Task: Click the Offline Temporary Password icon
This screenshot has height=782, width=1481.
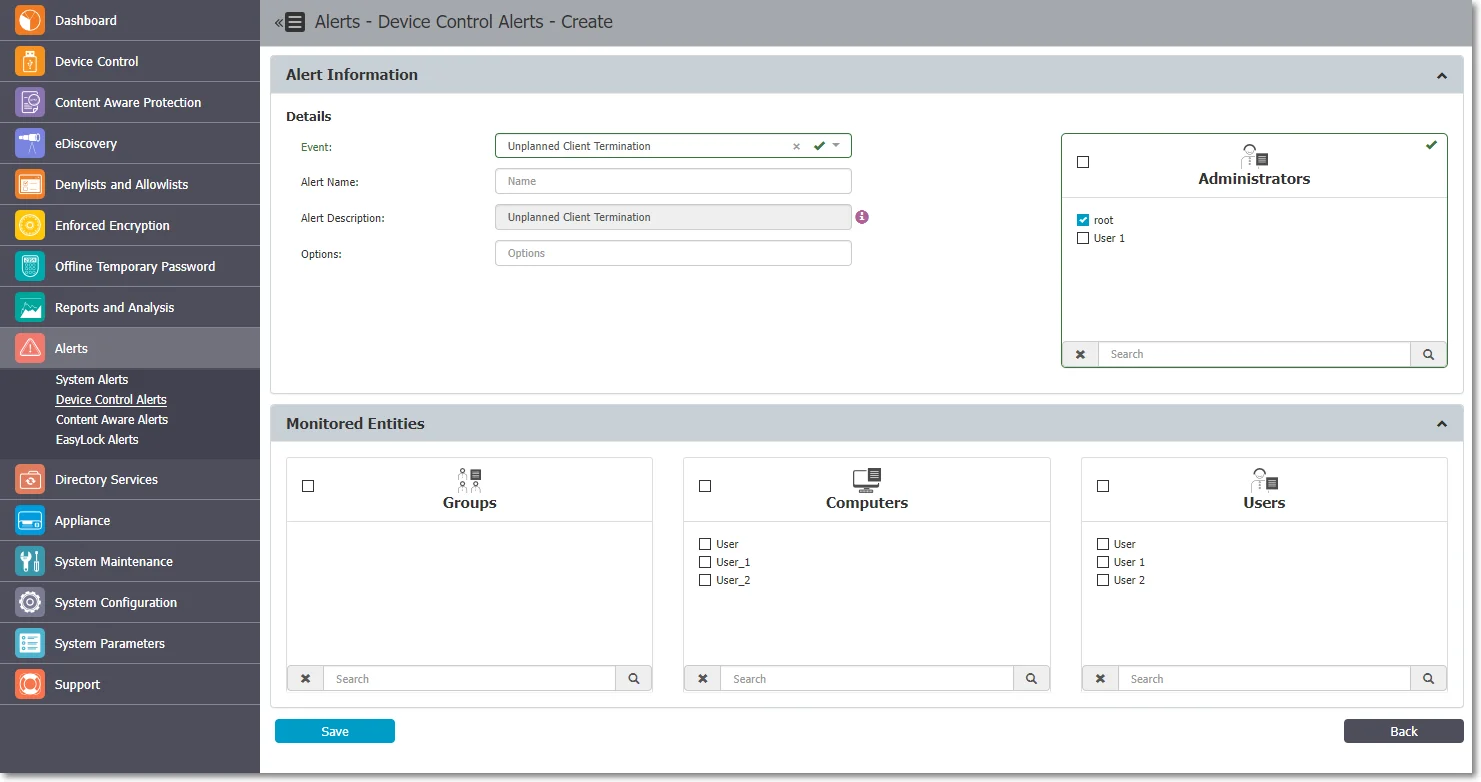Action: point(30,266)
